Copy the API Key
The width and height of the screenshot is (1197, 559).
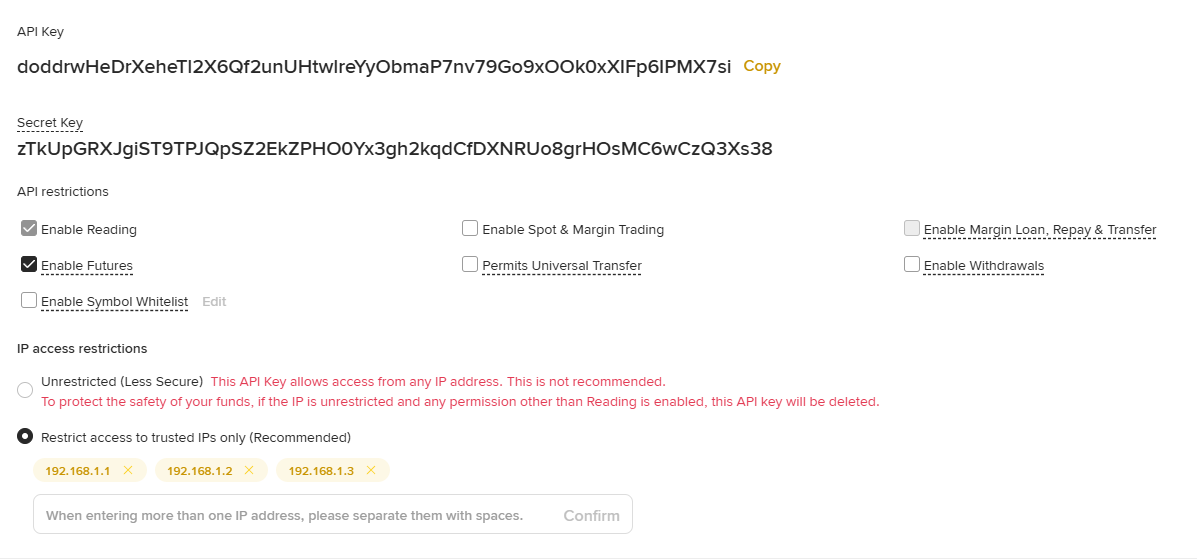(761, 66)
